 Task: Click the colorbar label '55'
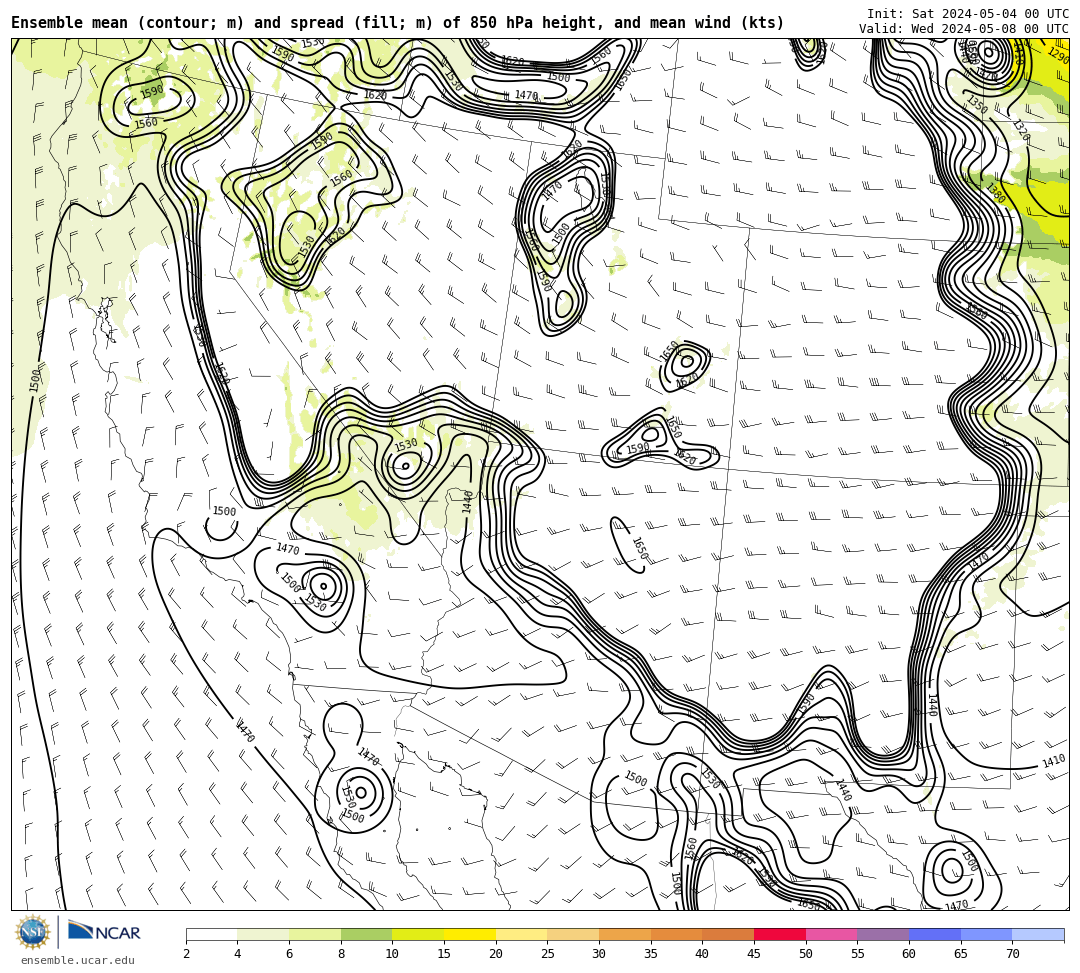click(858, 954)
